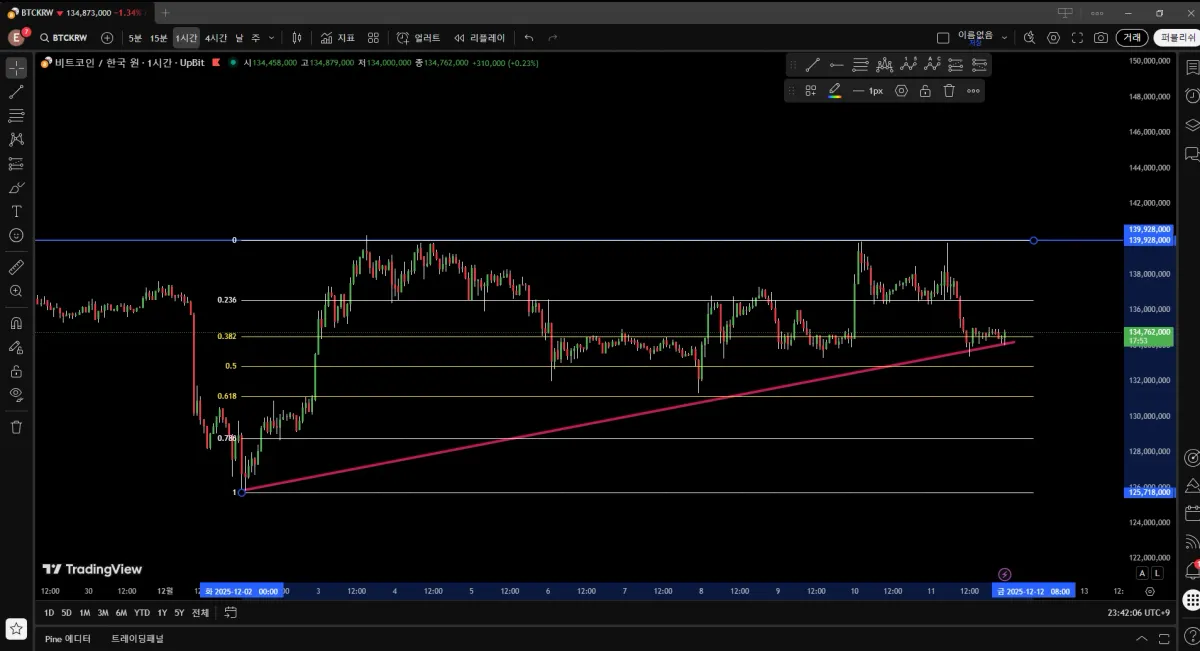This screenshot has width=1200, height=651.
Task: Set range to 전체 all
Action: coord(200,613)
